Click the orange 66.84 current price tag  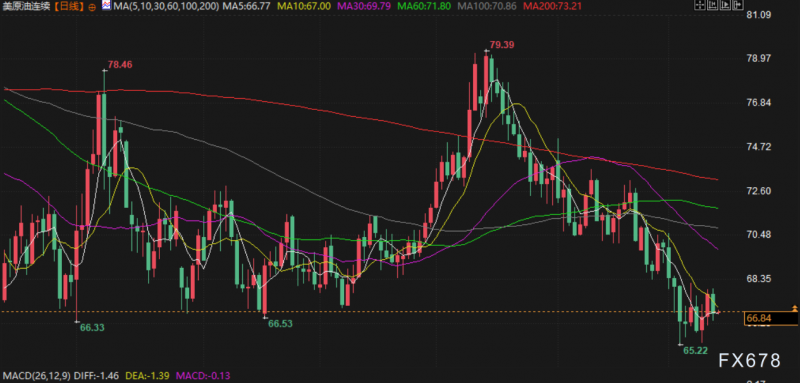772,319
